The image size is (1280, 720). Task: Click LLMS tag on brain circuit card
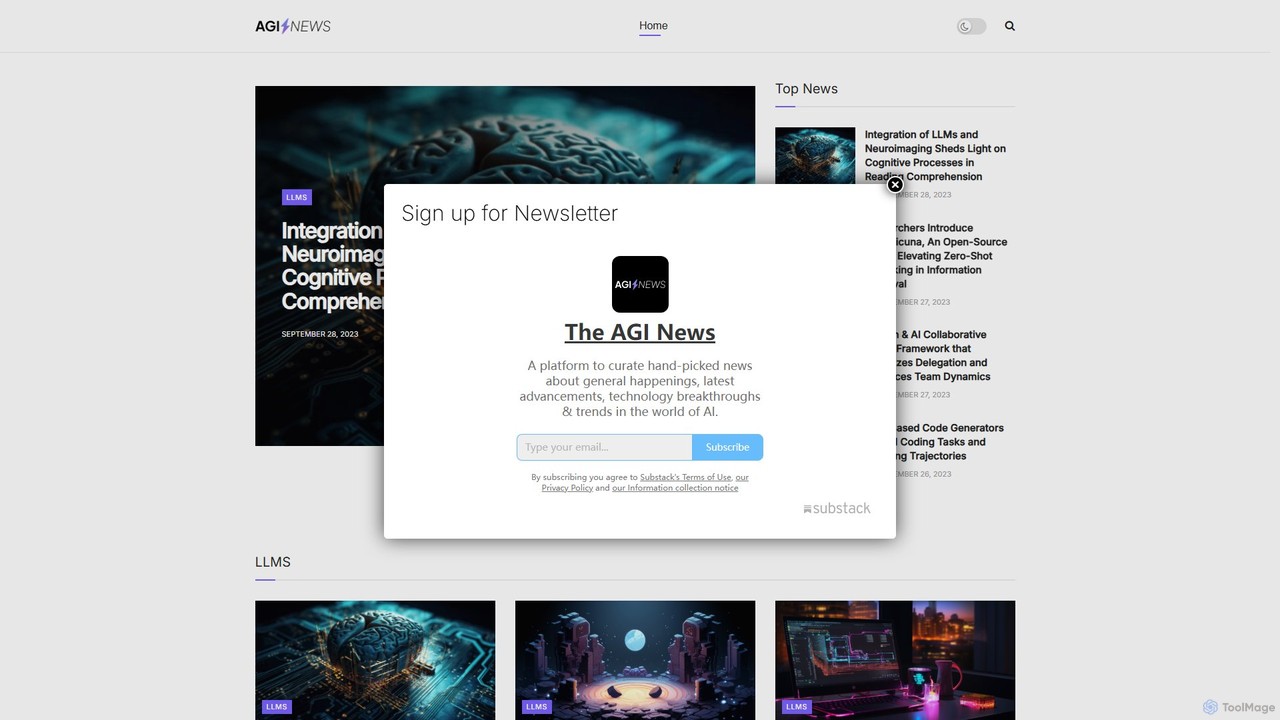pos(277,707)
